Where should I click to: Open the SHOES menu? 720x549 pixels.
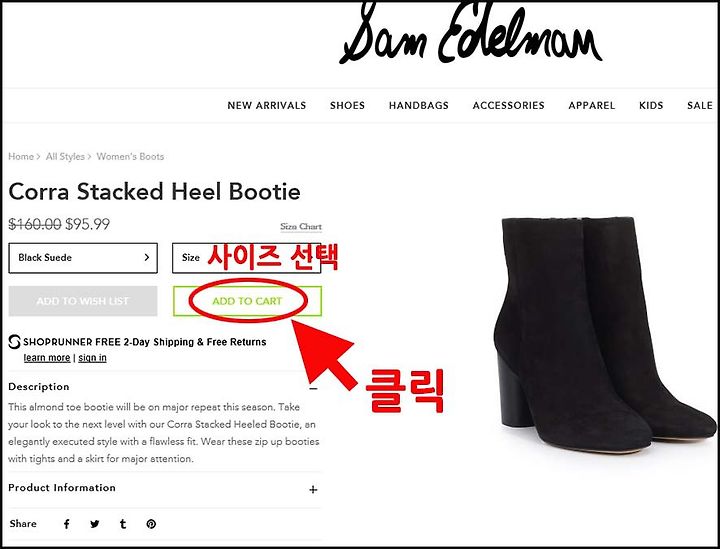point(347,106)
